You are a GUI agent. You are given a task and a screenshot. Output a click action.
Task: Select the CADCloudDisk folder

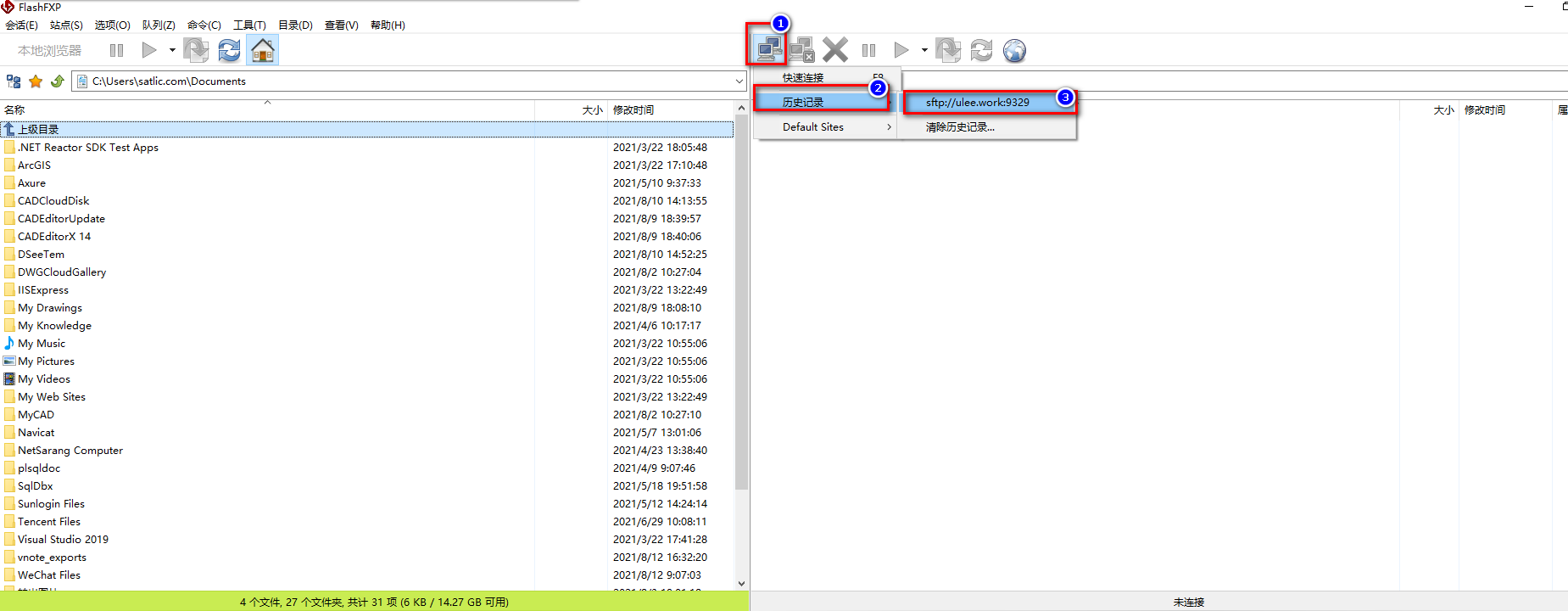(53, 201)
